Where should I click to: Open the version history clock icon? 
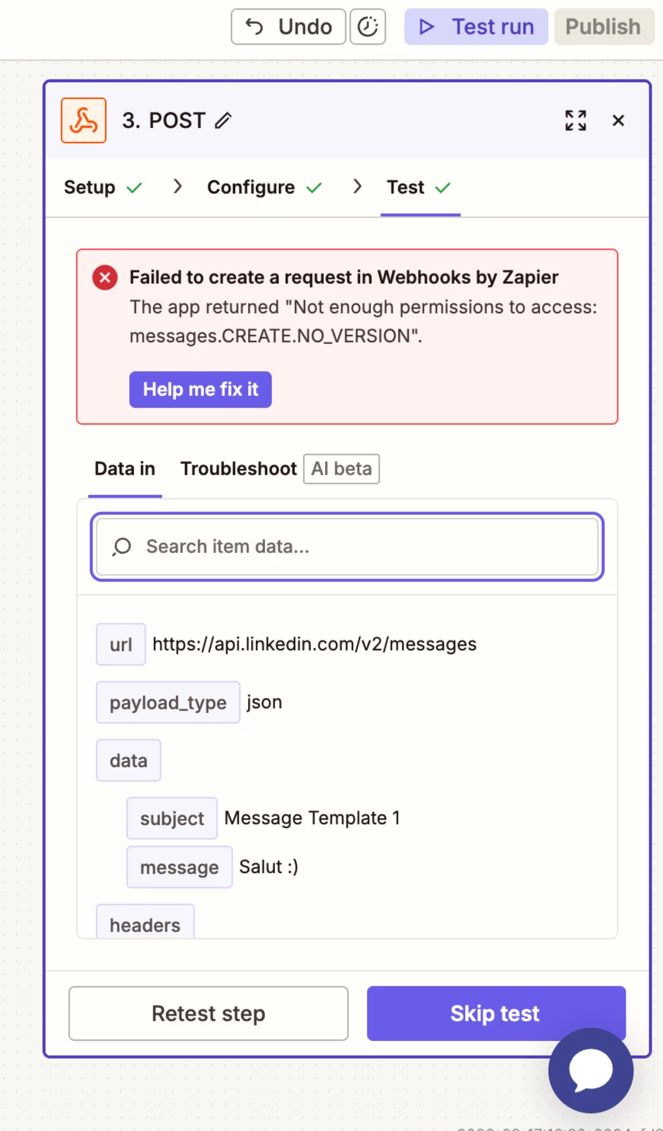coord(368,27)
